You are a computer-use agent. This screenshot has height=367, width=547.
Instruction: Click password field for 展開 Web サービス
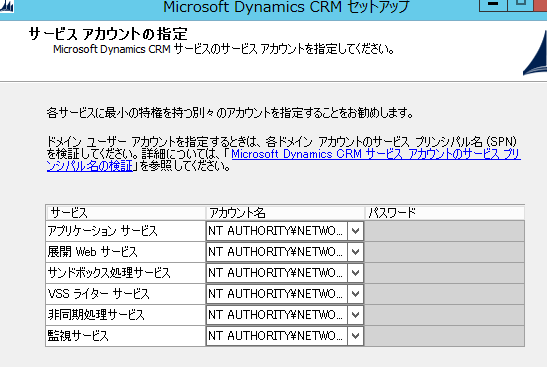point(444,252)
